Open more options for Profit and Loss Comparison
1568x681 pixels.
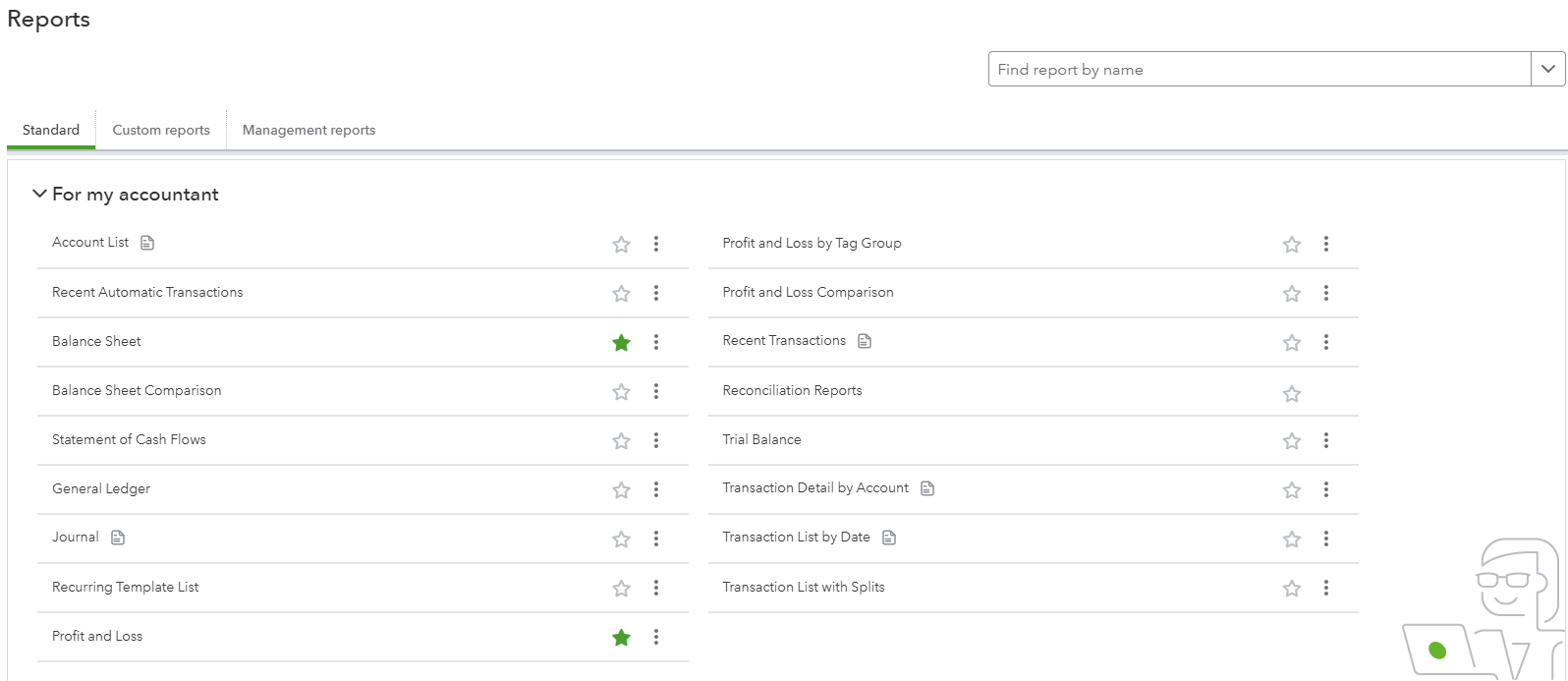coord(1326,293)
